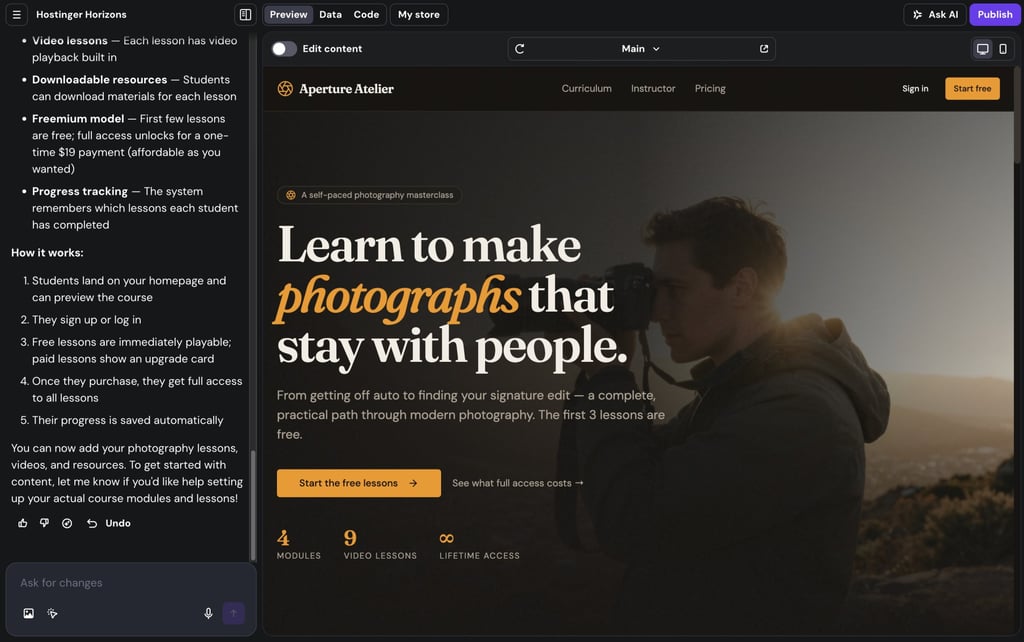Screen dimensions: 1024x642
Task: Click the refresh preview icon
Action: pos(520,49)
